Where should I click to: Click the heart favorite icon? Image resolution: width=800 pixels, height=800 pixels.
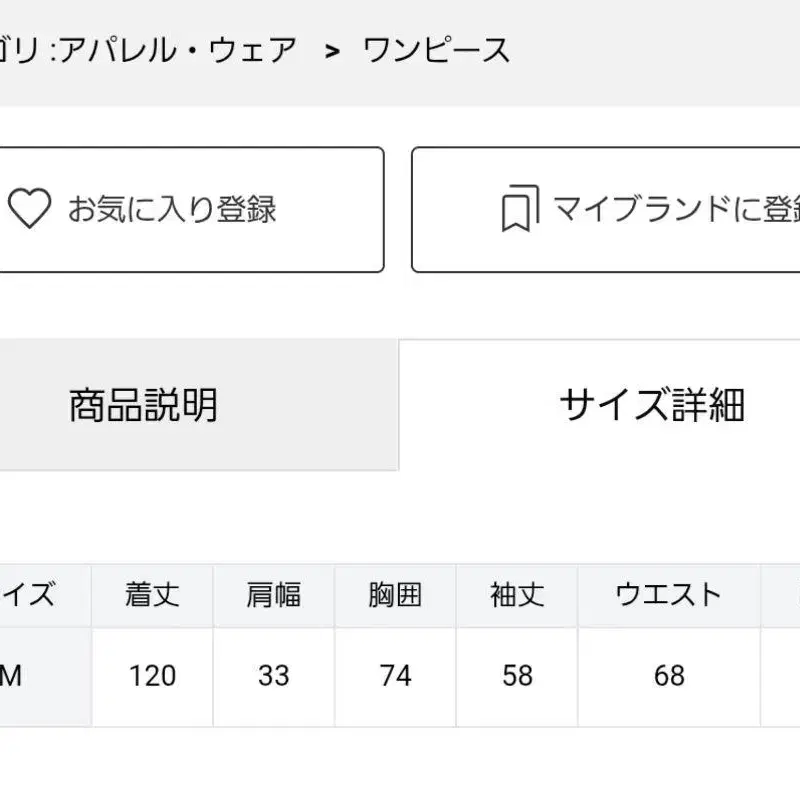click(x=28, y=209)
